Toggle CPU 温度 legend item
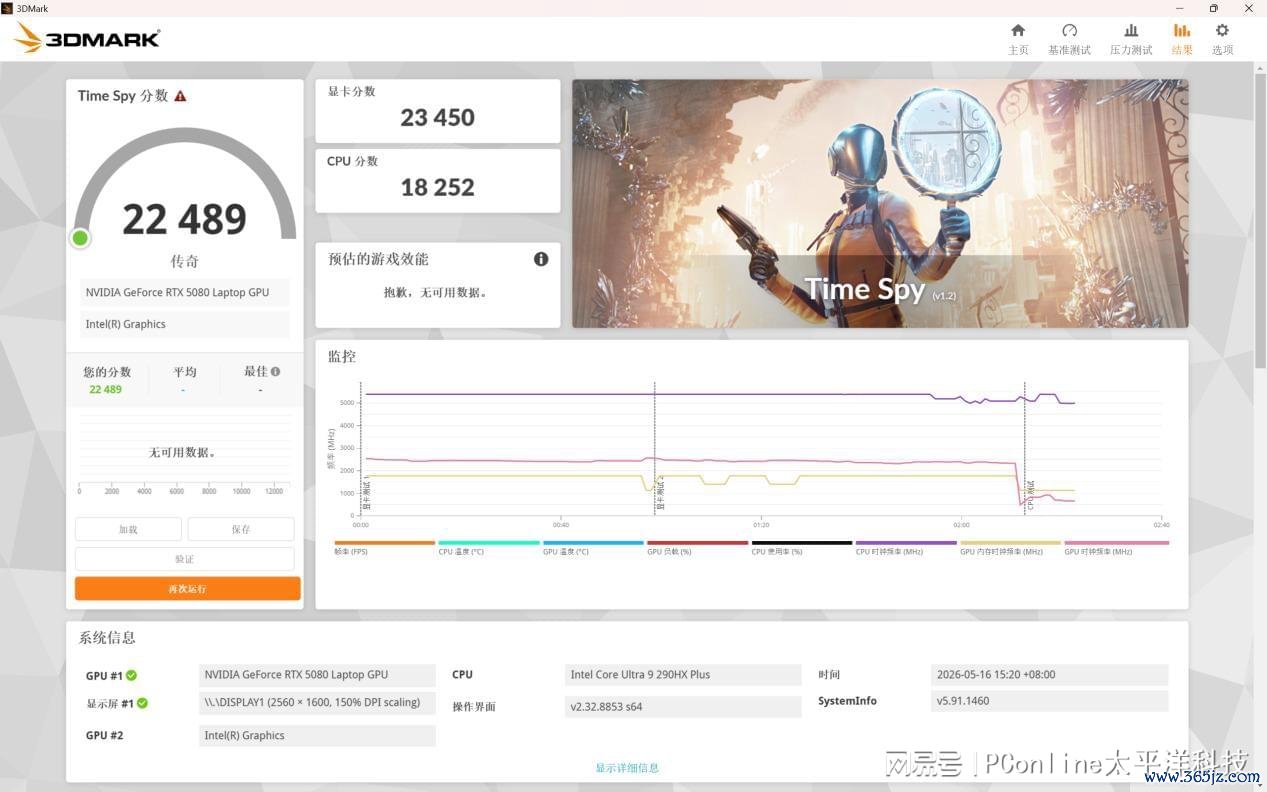This screenshot has height=792, width=1267. 489,547
